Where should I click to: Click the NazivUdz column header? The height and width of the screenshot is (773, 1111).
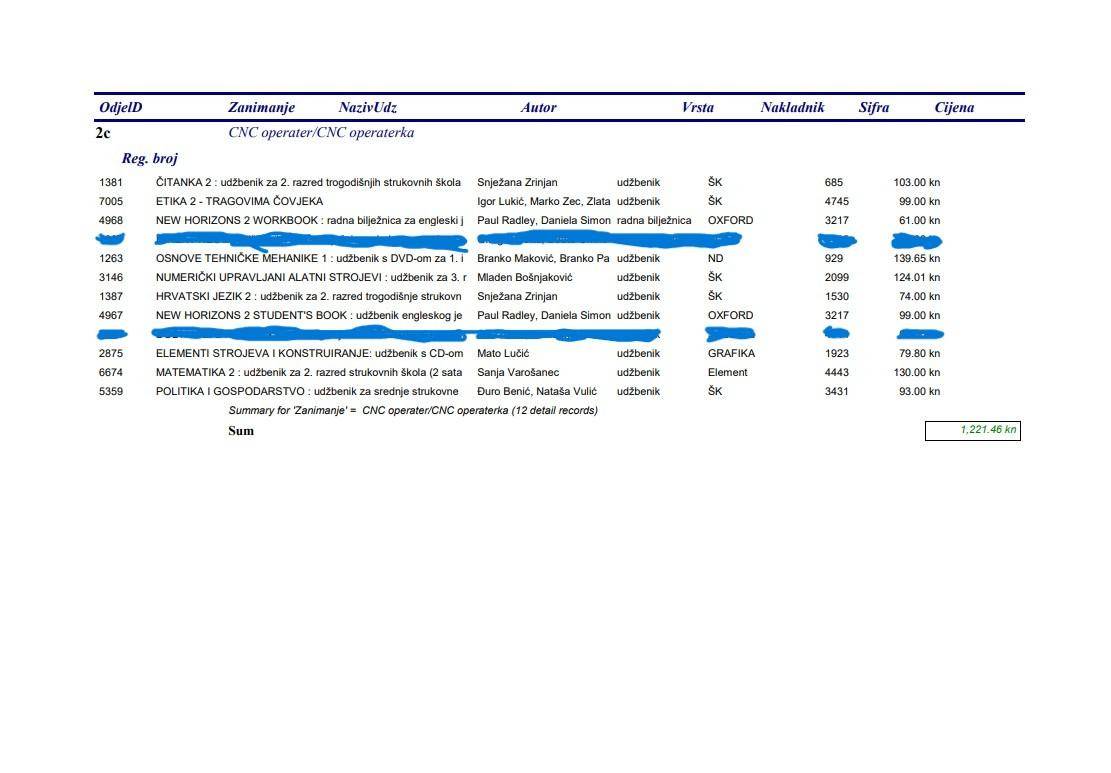[x=368, y=108]
